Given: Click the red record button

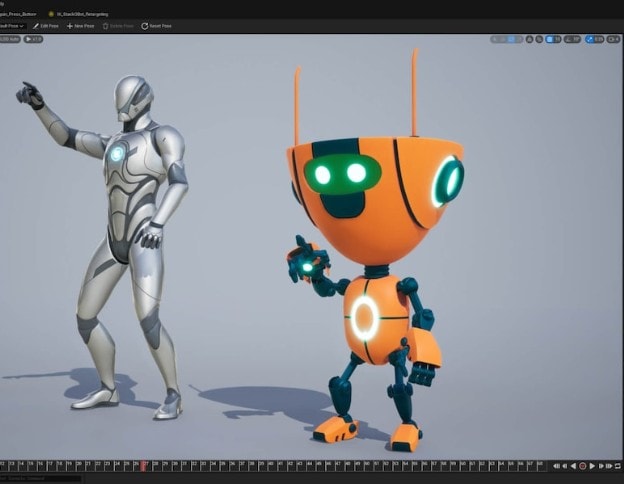Looking at the screenshot, I should 583,466.
